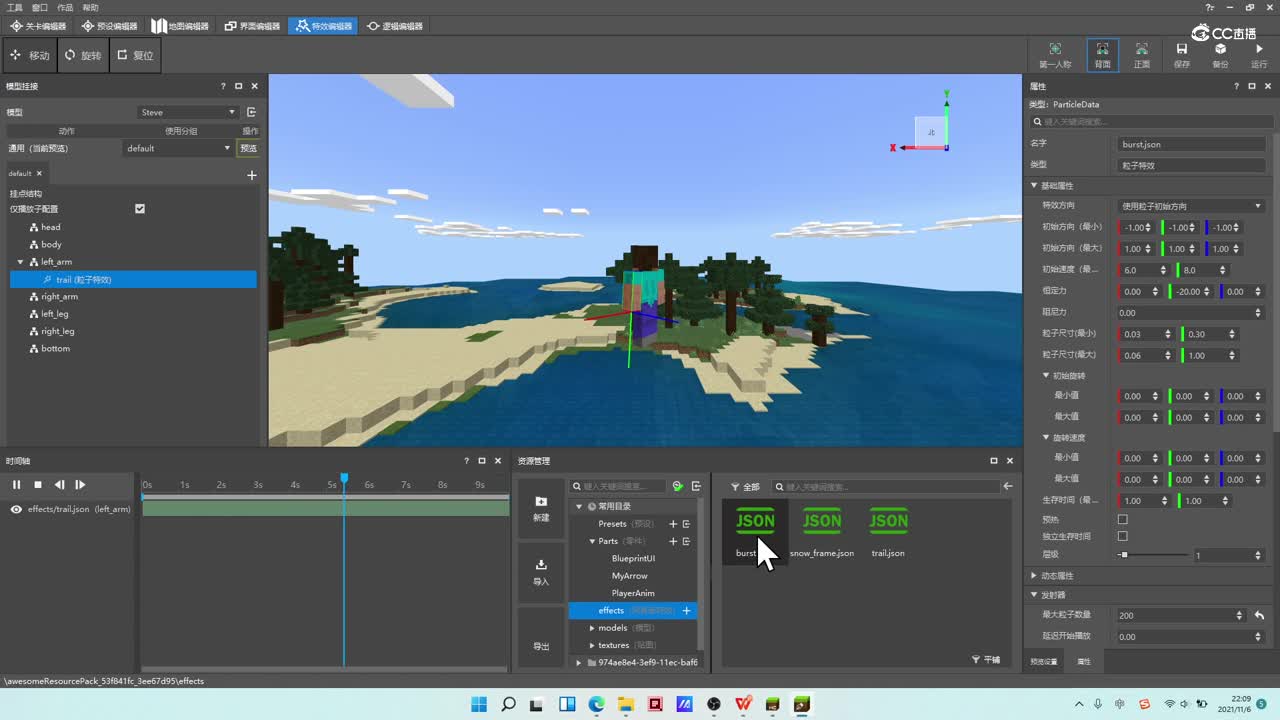The width and height of the screenshot is (1280, 720).
Task: Click the Move (移动) tool
Action: click(x=30, y=56)
